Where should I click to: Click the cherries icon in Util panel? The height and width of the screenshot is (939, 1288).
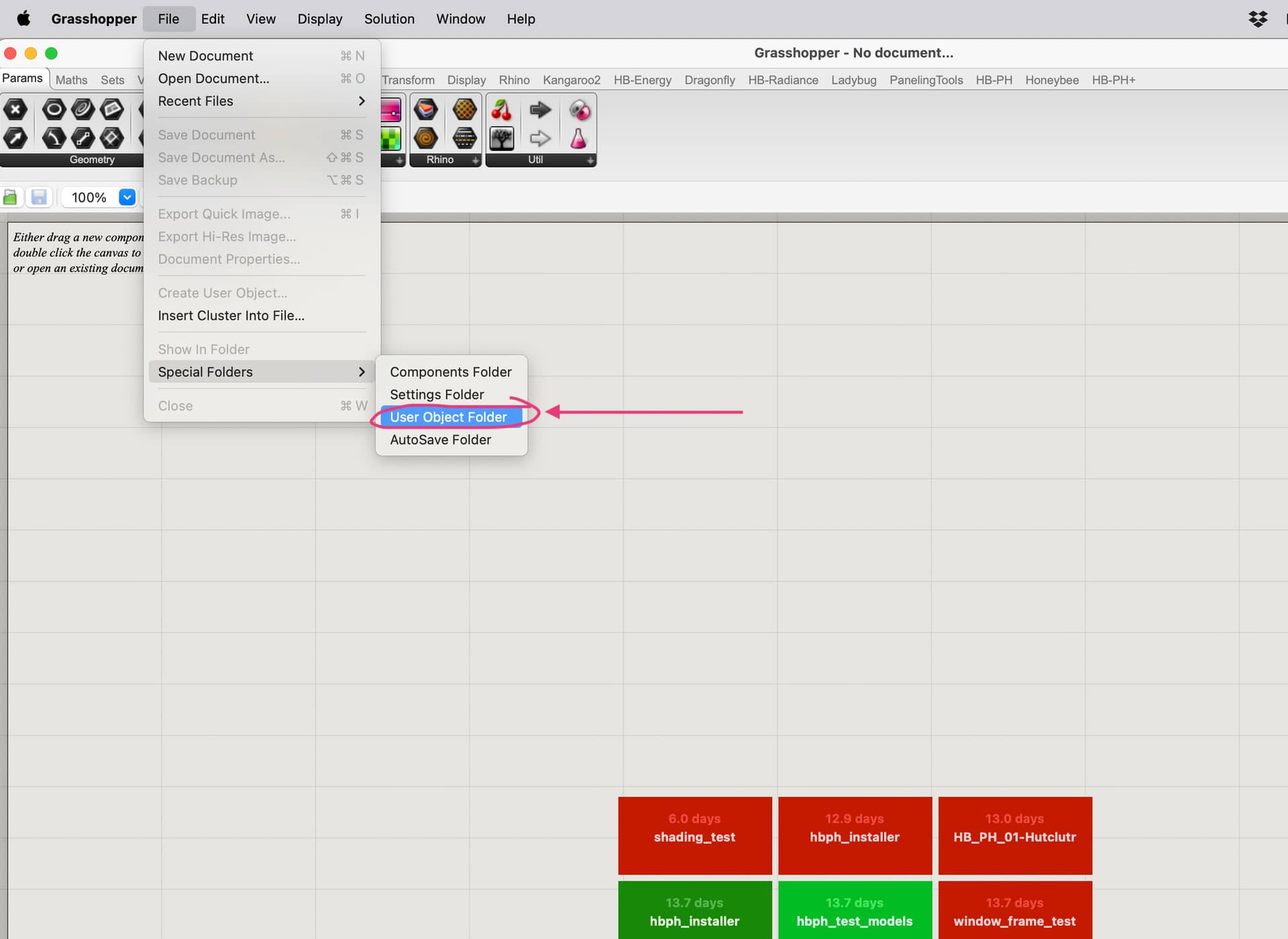(501, 109)
